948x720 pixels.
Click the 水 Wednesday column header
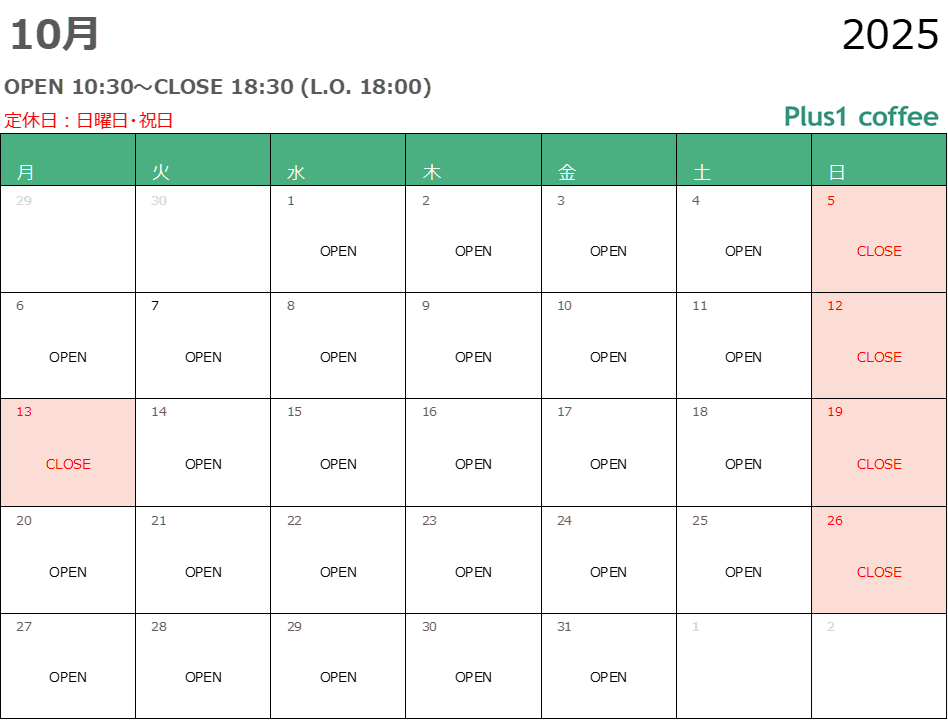coord(296,172)
